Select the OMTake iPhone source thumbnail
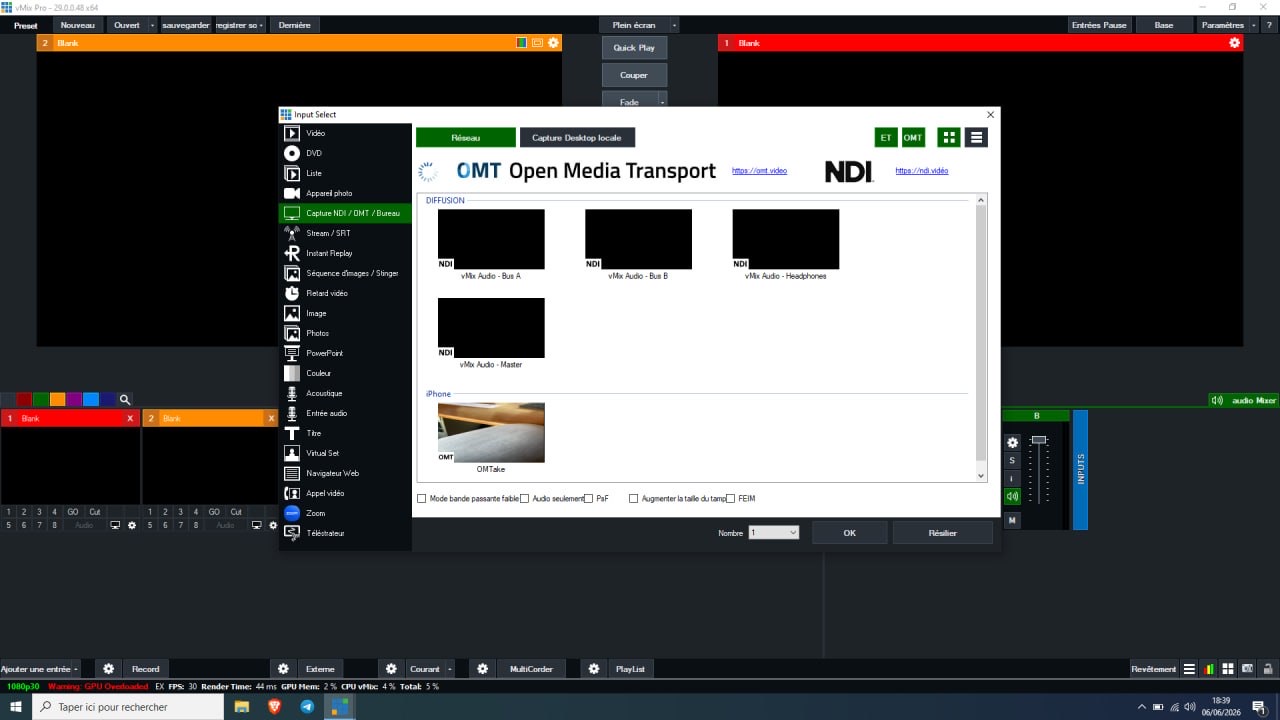 point(491,433)
